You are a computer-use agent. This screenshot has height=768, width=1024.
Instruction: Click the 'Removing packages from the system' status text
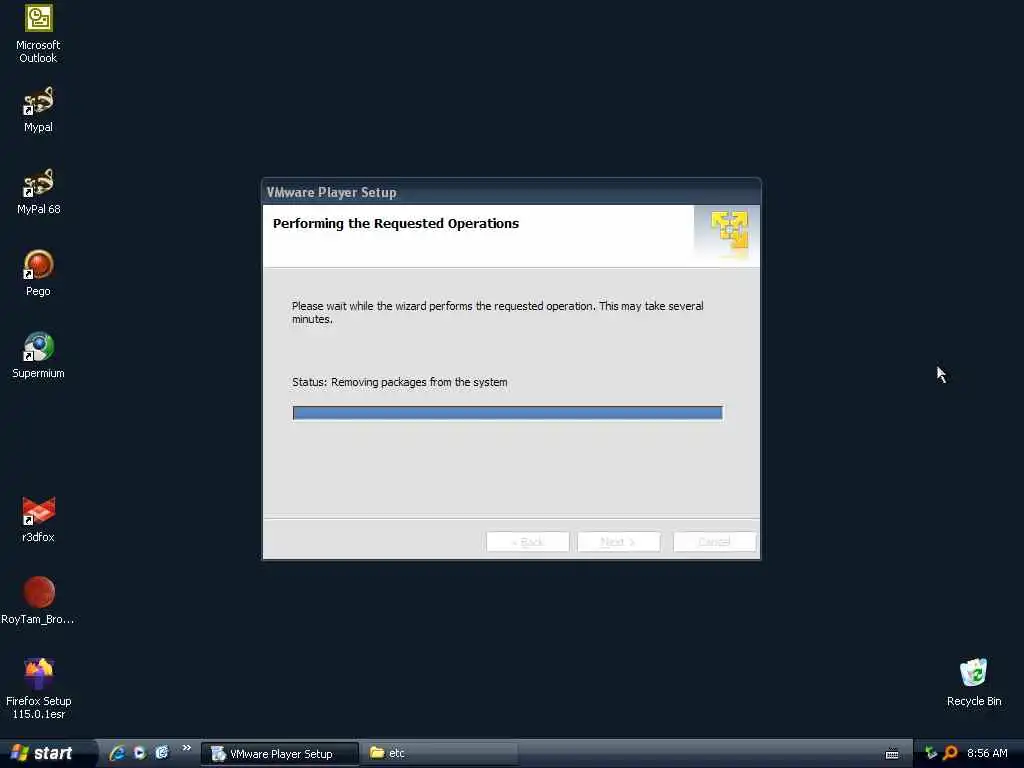(419, 383)
